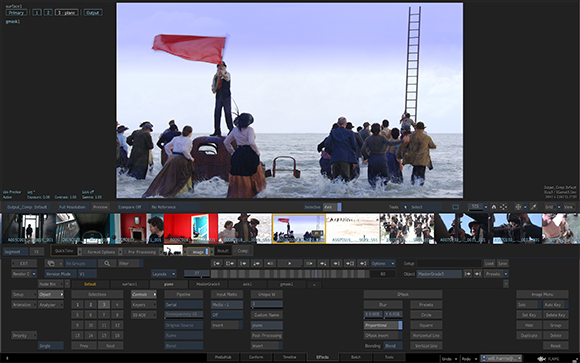Screen dimensions: 580x363
Task: Open the Priority dropdown
Action: click(x=24, y=335)
